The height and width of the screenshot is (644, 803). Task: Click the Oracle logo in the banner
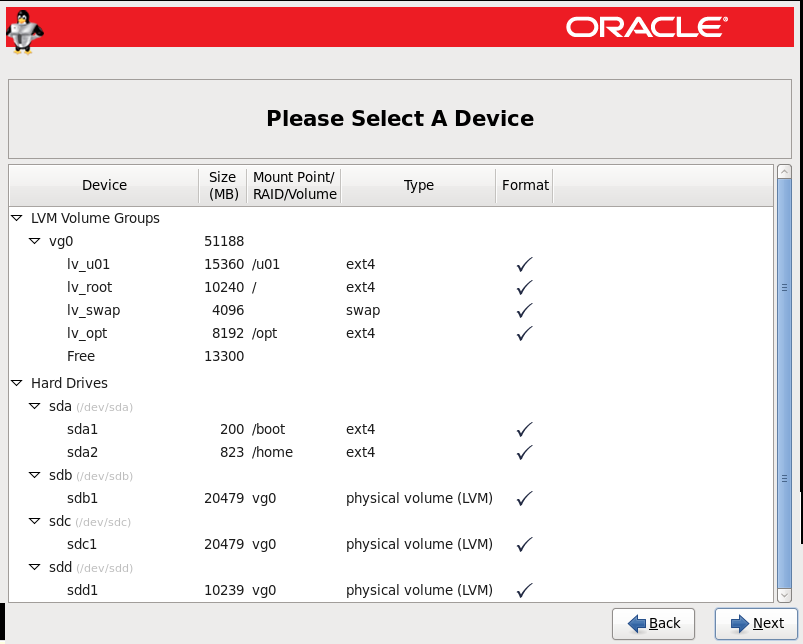click(646, 27)
